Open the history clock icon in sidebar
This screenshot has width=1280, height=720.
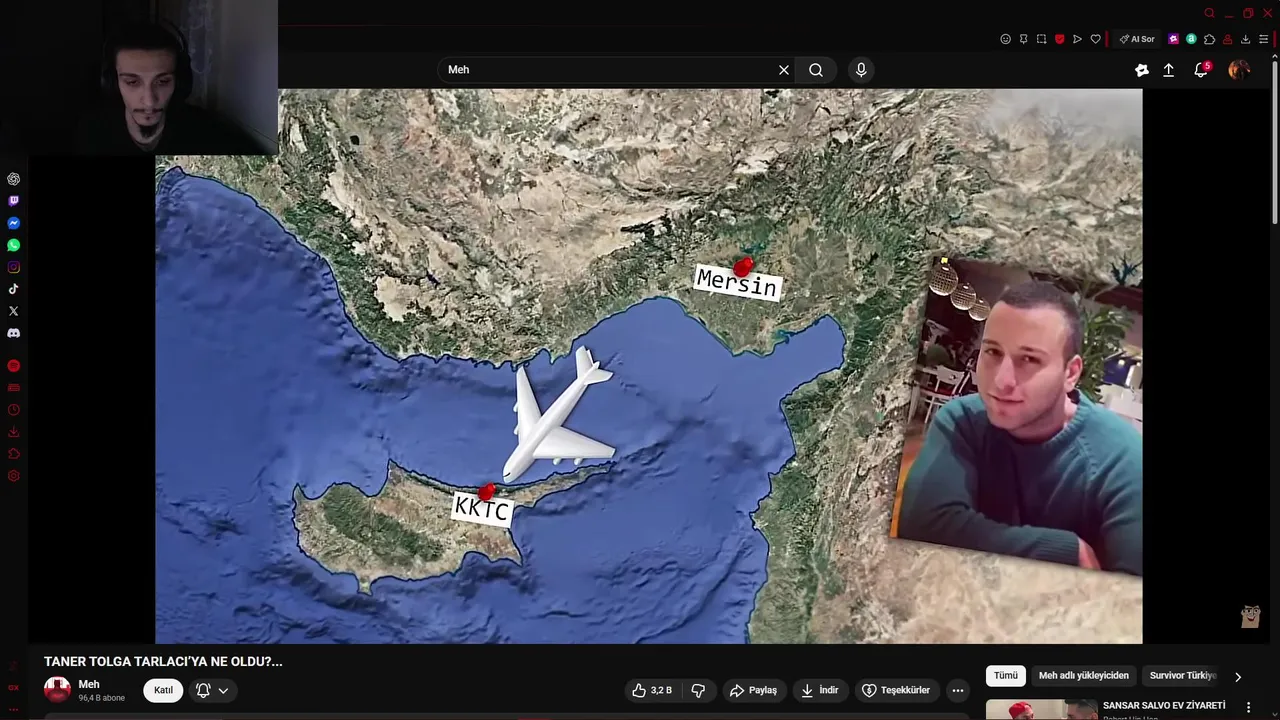click(x=13, y=410)
